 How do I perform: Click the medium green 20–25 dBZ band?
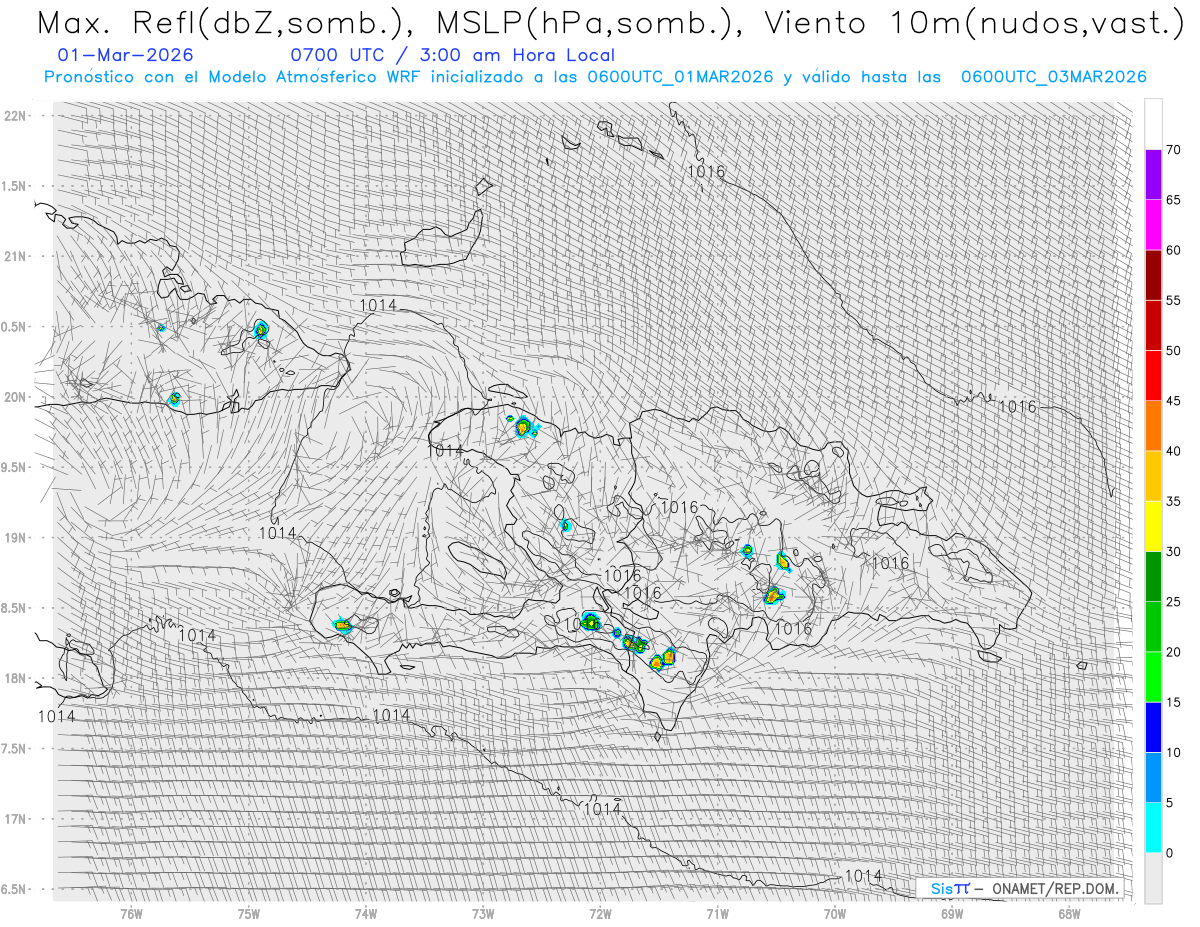pos(1153,627)
